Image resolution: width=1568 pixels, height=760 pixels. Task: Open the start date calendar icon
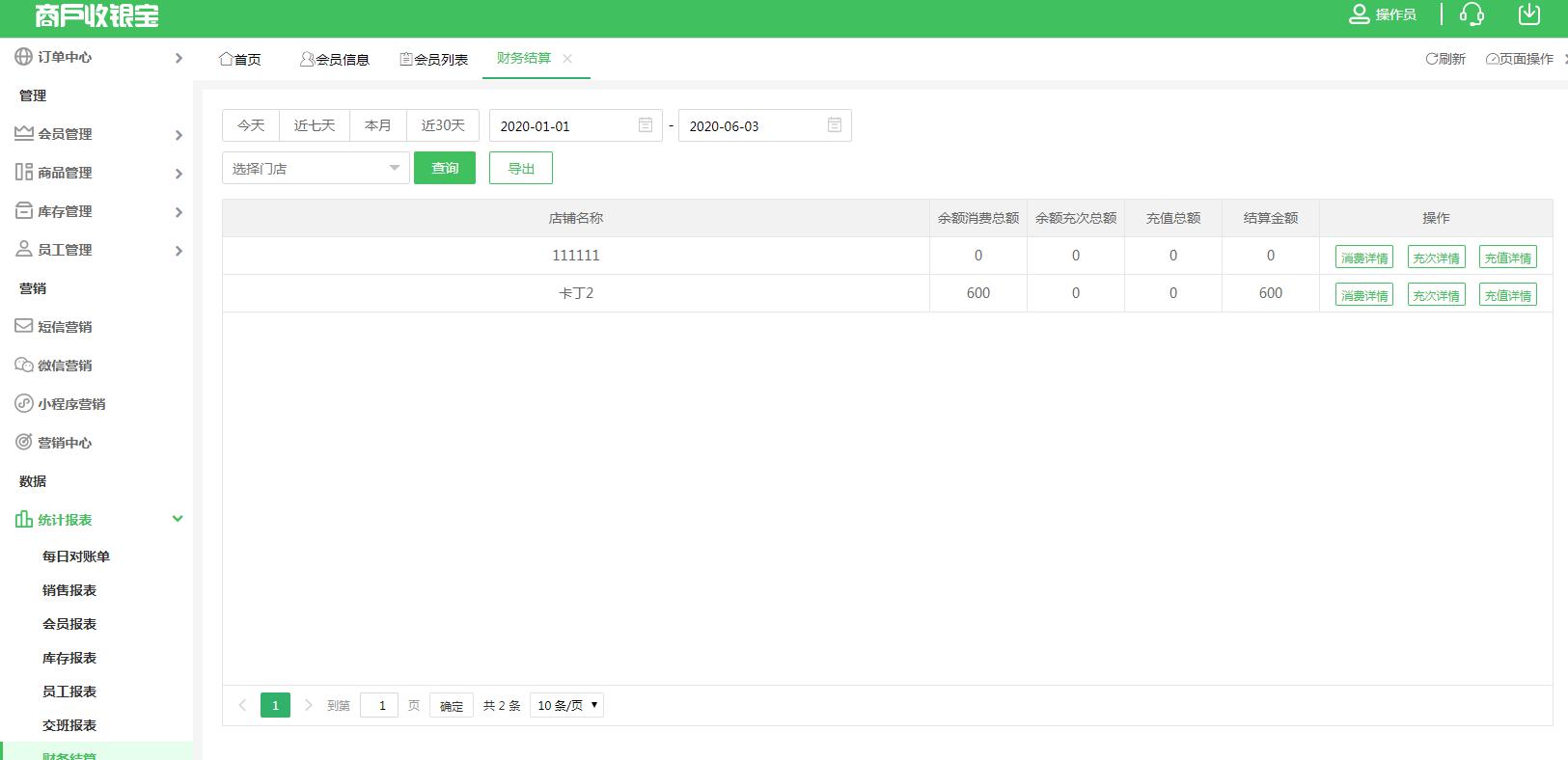[646, 125]
